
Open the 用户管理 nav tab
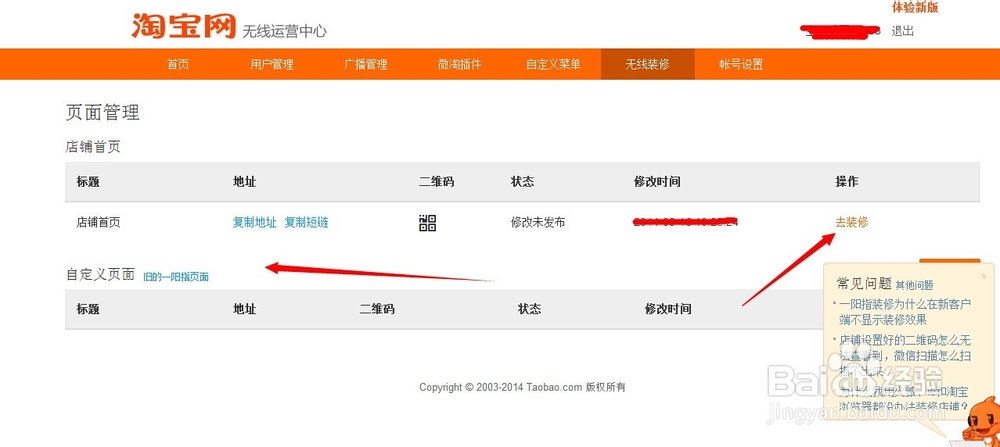tap(272, 64)
